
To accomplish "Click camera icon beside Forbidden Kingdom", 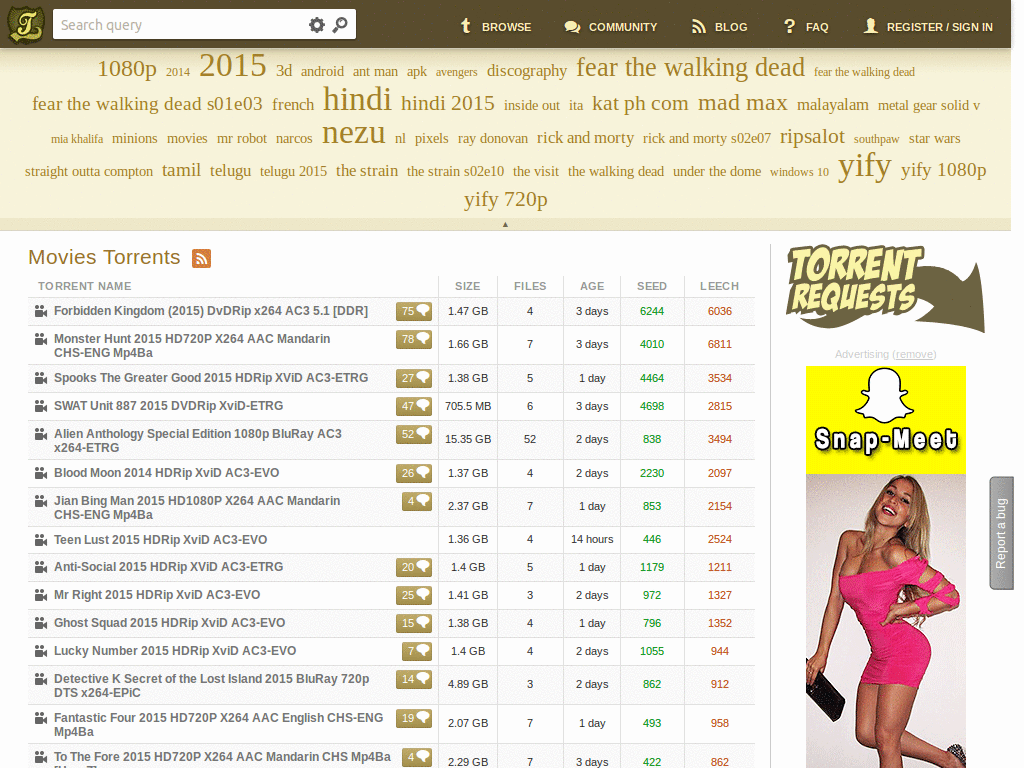I will 41,312.
